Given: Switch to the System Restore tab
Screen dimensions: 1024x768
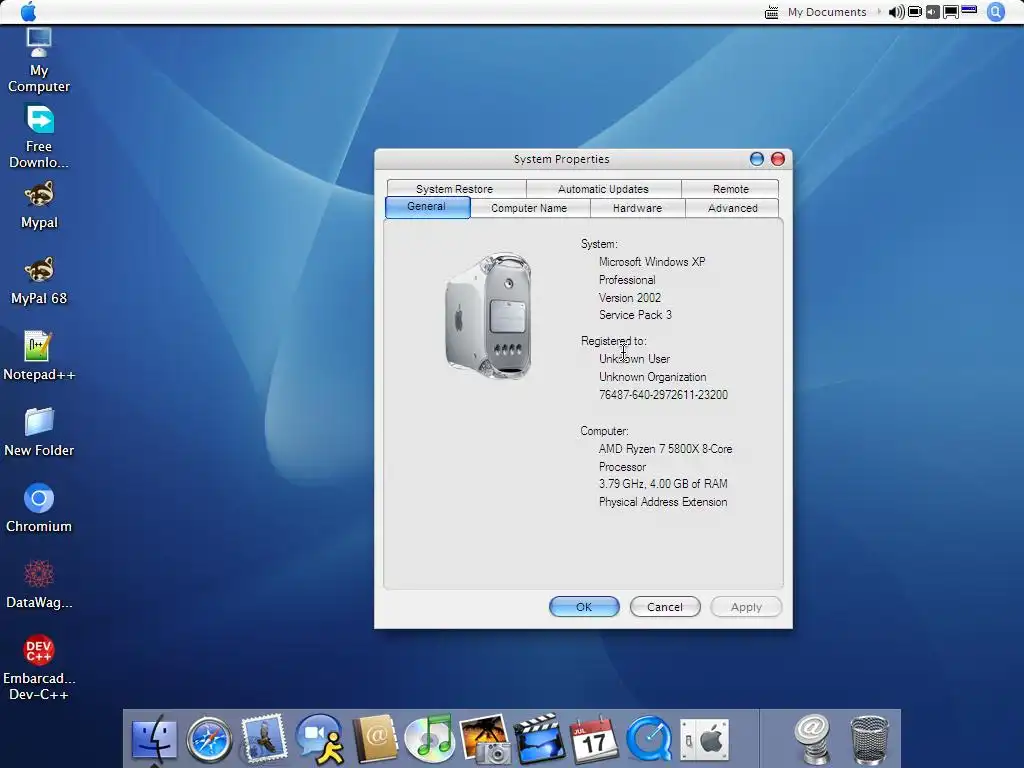Looking at the screenshot, I should click(x=455, y=189).
